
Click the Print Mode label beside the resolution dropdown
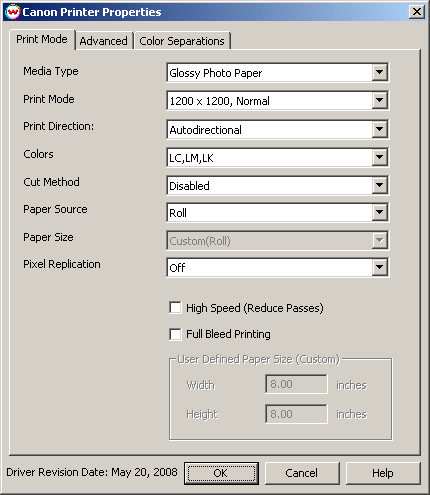pos(49,99)
